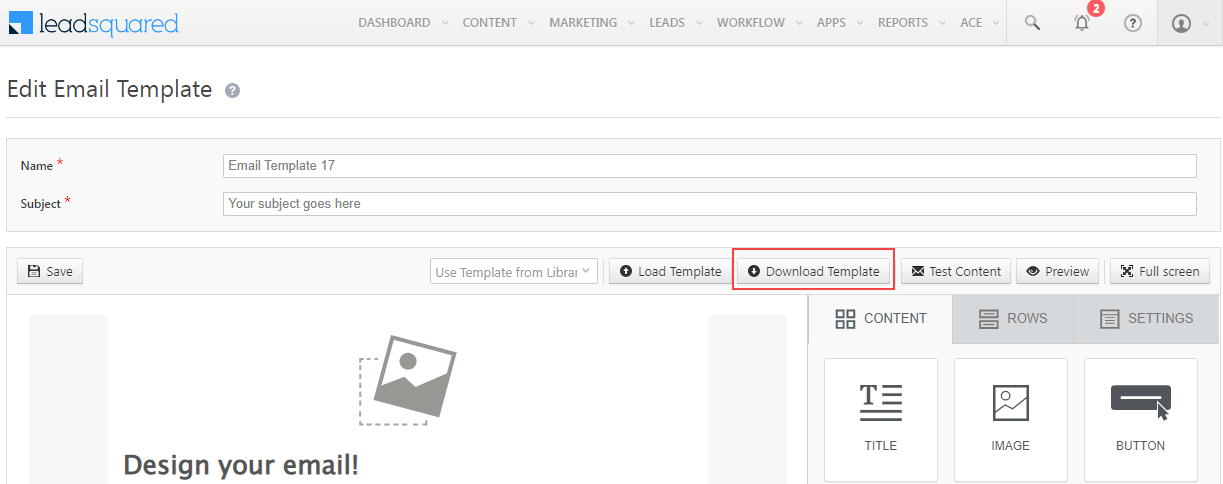Open the help question mark in the top bar
This screenshot has width=1223, height=484.
coord(1133,23)
